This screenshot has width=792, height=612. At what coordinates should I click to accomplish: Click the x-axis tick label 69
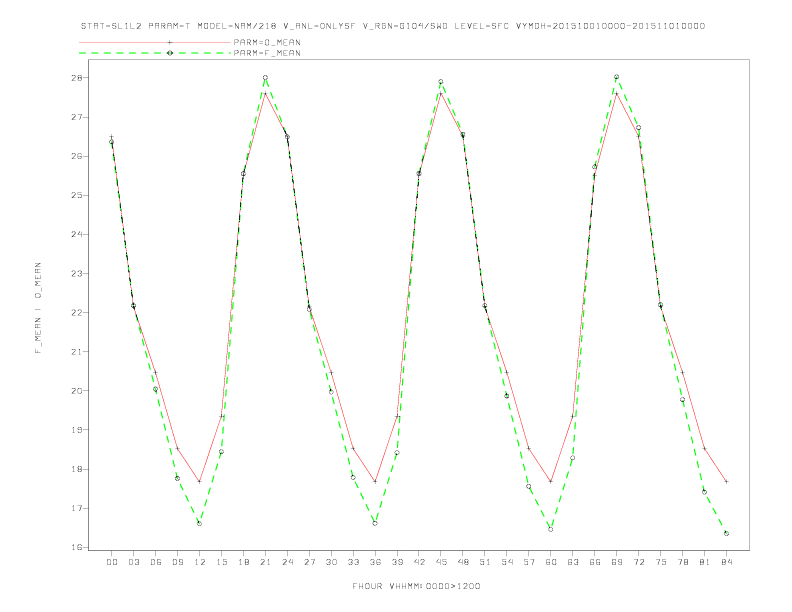click(x=617, y=562)
